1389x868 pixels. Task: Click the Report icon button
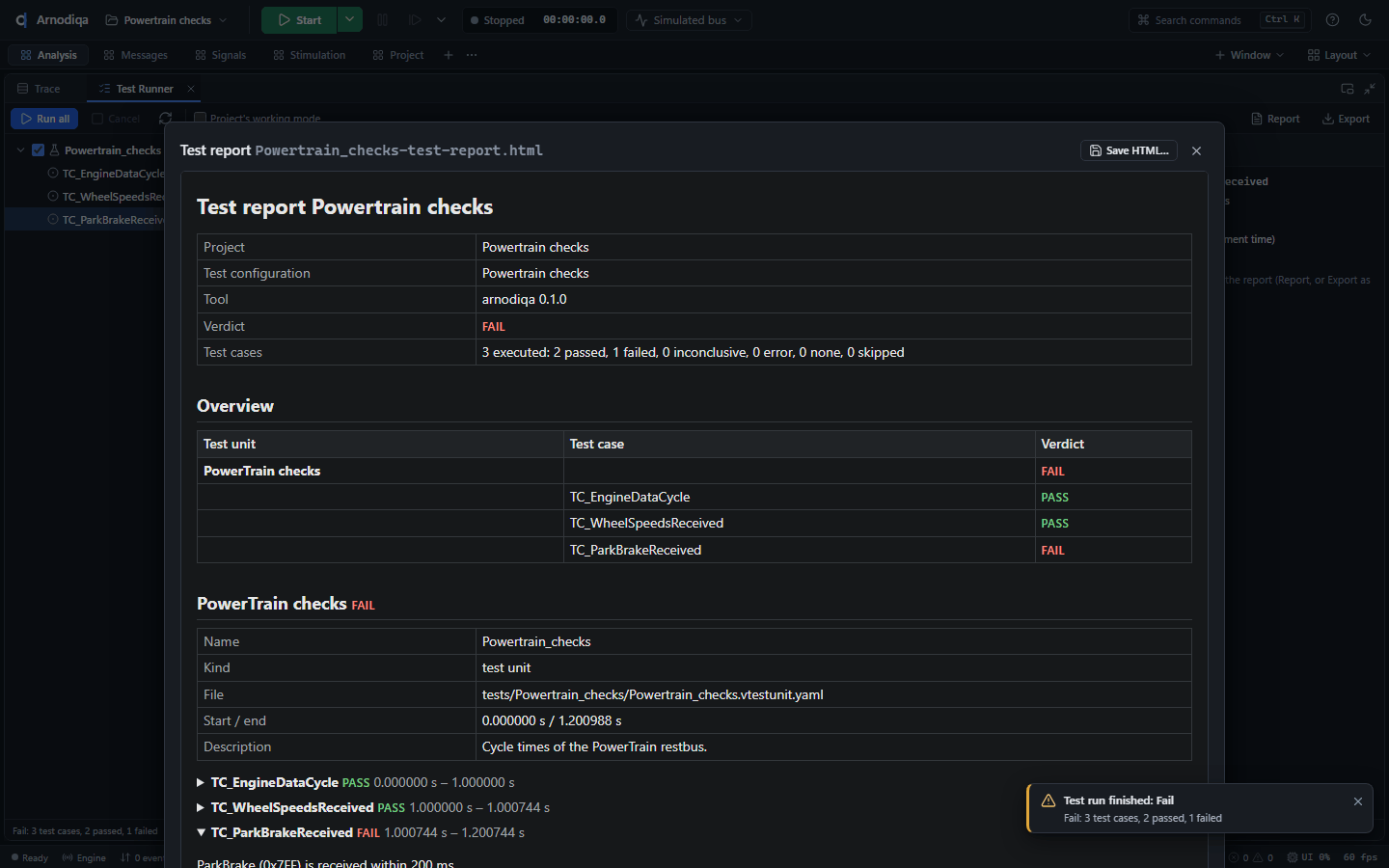click(x=1275, y=119)
